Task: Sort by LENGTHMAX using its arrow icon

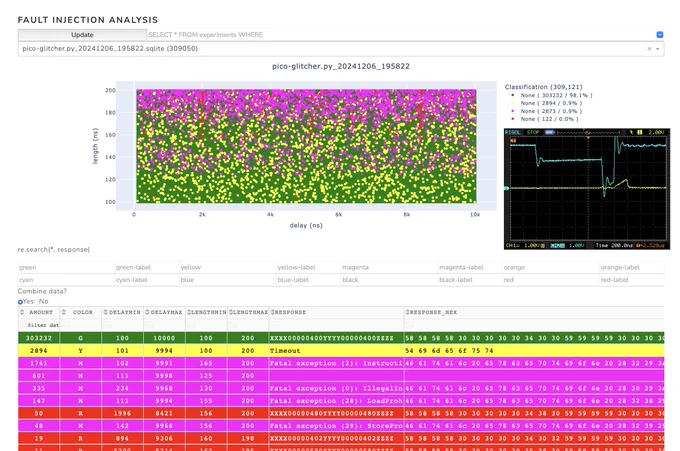Action: 231,312
